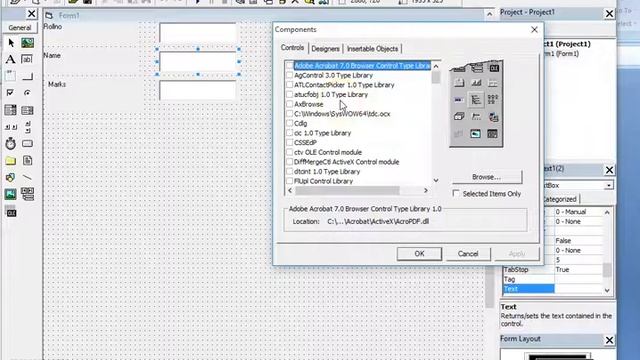Select the OptionButton control tool
The height and width of the screenshot is (360, 640).
[x=27, y=93]
